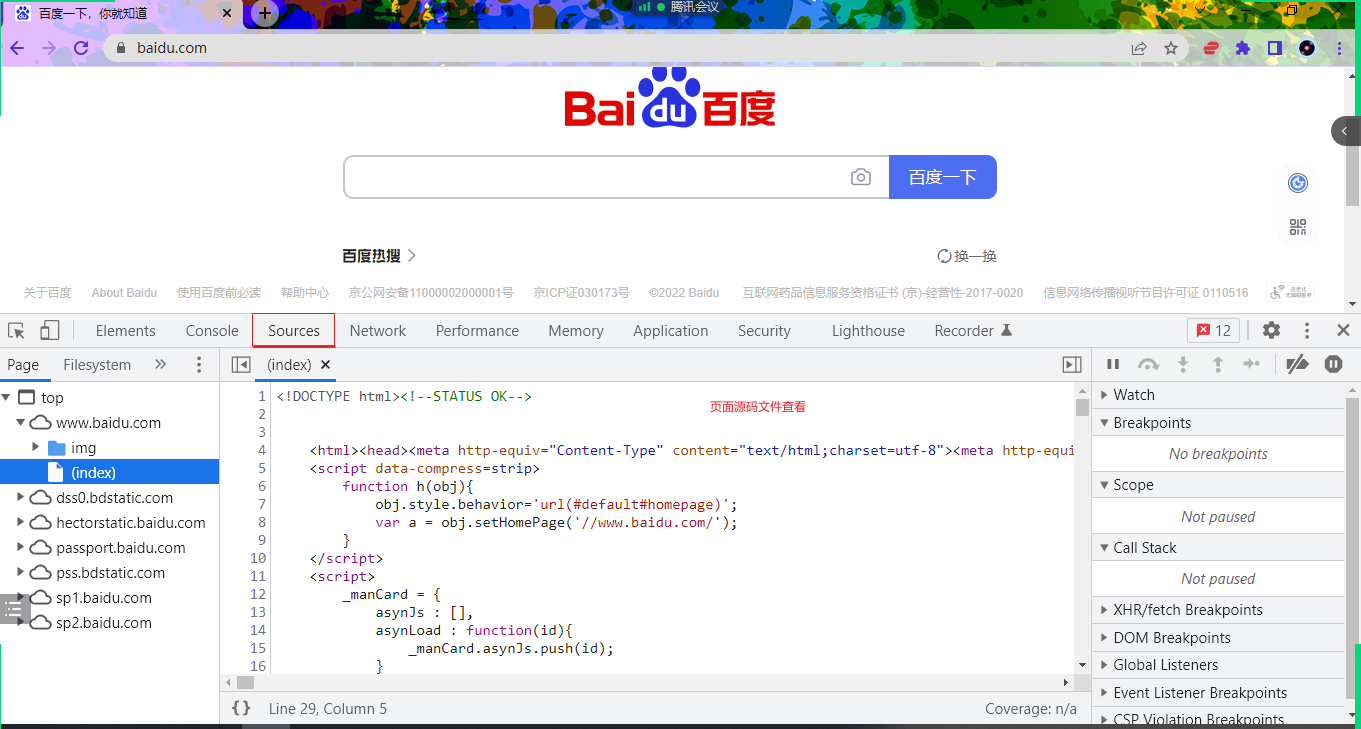This screenshot has width=1361, height=729.
Task: Toggle deactivate breakpoints icon
Action: coord(1297,365)
